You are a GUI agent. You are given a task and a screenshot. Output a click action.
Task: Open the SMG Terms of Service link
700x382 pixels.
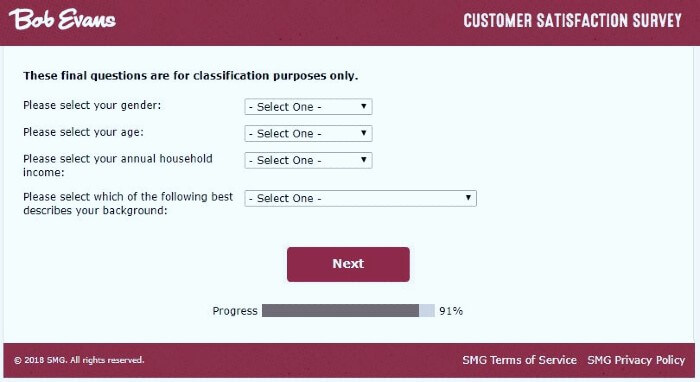click(x=519, y=360)
